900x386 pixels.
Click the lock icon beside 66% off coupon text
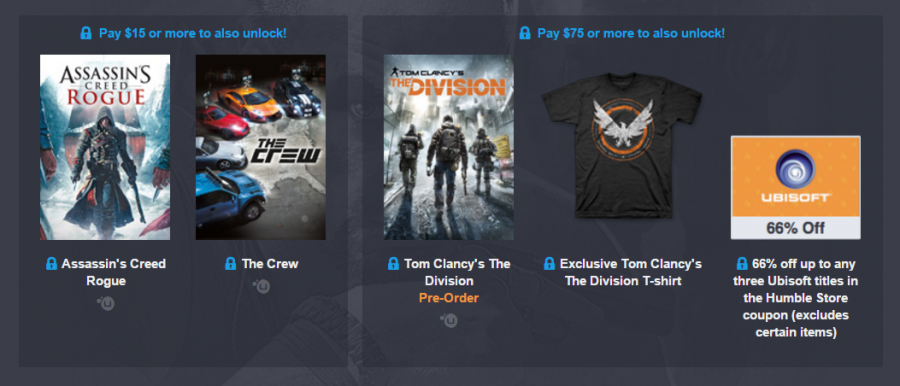point(742,264)
